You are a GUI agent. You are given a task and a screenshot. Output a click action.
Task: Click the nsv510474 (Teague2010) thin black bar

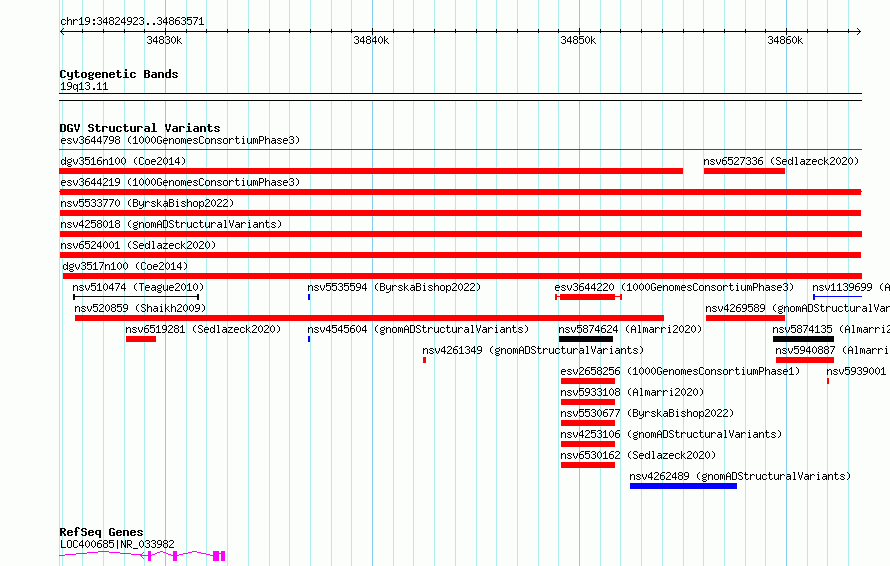coord(136,297)
